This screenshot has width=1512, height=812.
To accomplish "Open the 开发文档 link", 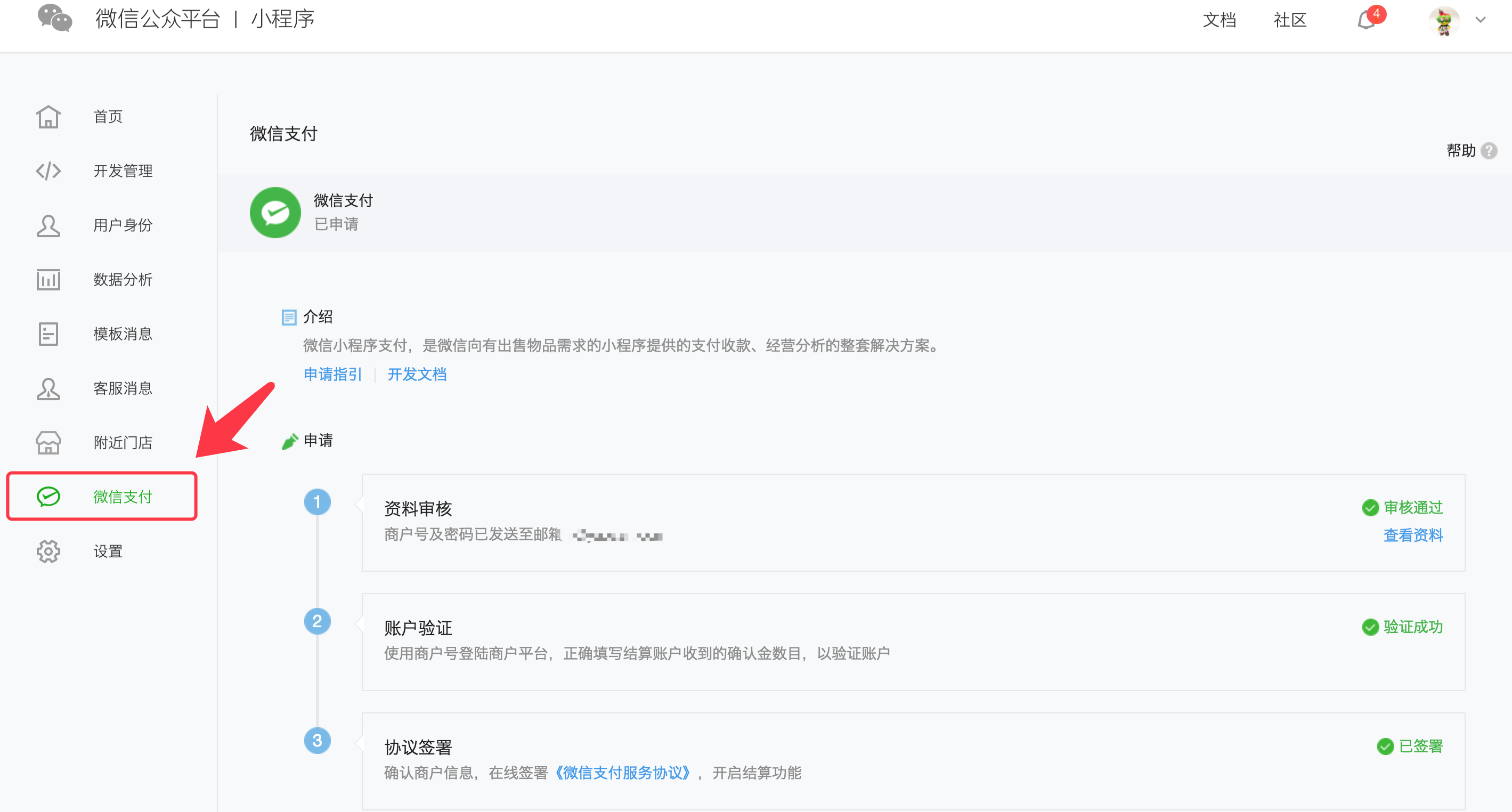I will pos(417,374).
